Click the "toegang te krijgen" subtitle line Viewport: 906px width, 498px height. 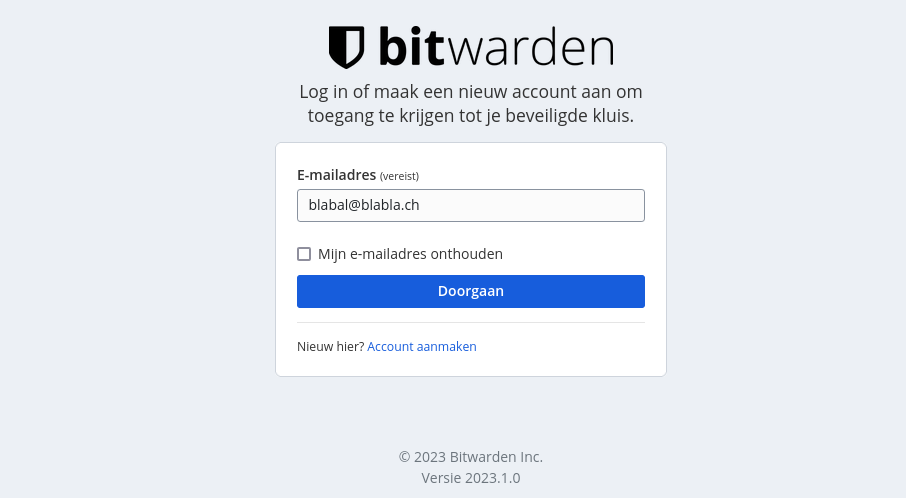tap(470, 116)
